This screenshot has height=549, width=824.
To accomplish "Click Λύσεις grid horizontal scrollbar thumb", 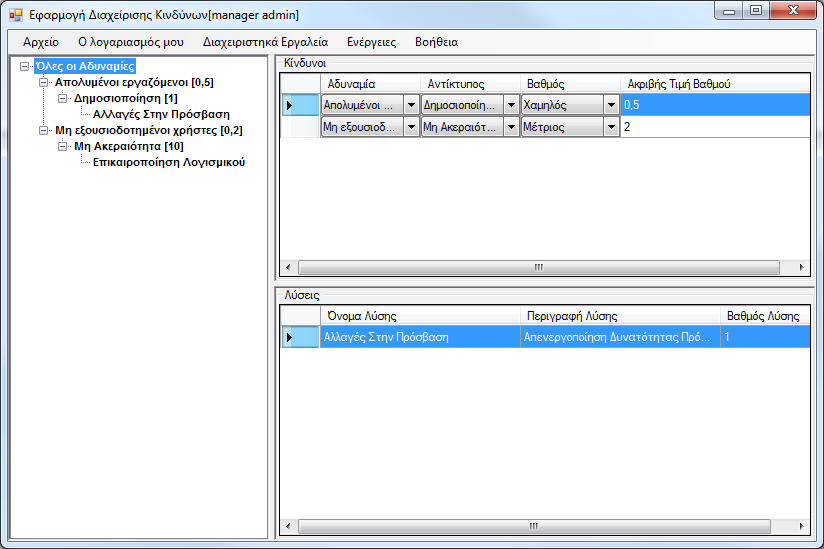I will tap(534, 526).
